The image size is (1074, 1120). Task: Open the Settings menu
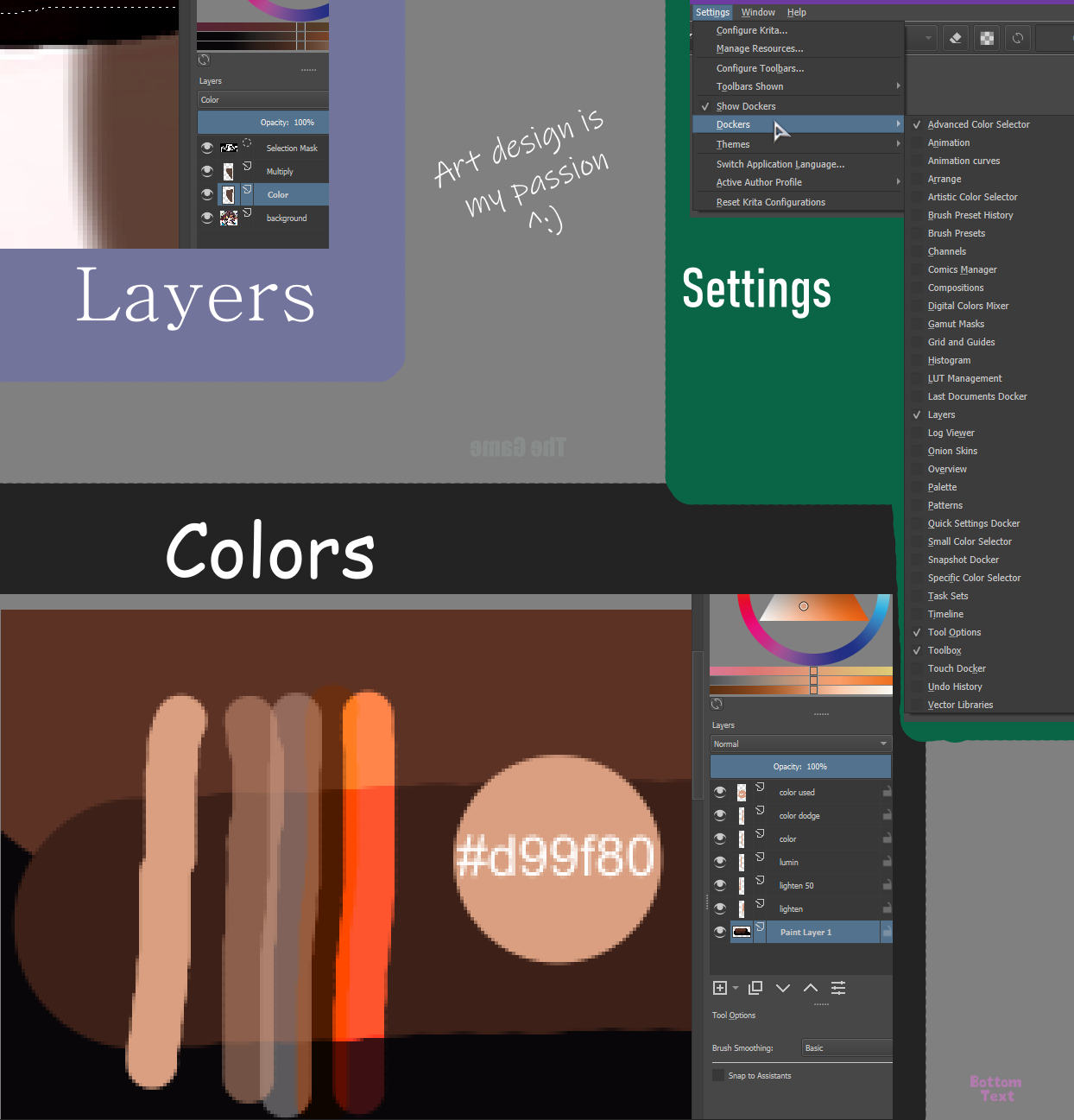point(713,12)
